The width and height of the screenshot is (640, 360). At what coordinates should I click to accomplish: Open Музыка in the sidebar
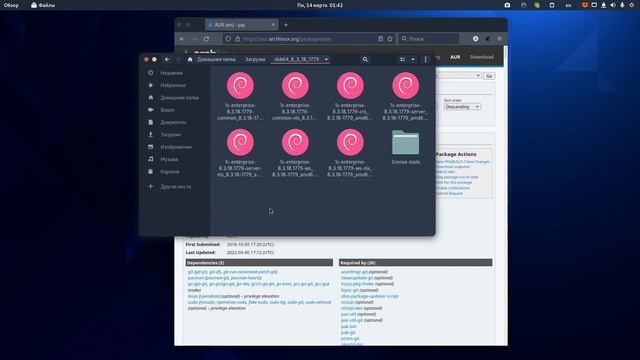pyautogui.click(x=175, y=159)
